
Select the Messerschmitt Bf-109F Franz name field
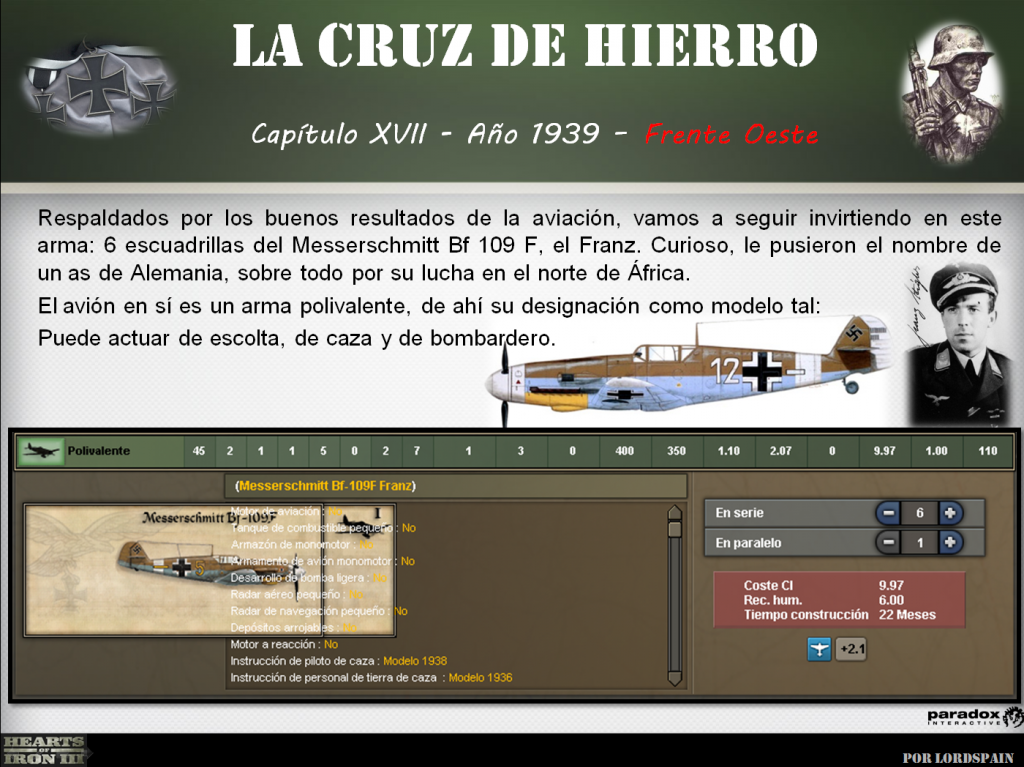click(x=456, y=486)
